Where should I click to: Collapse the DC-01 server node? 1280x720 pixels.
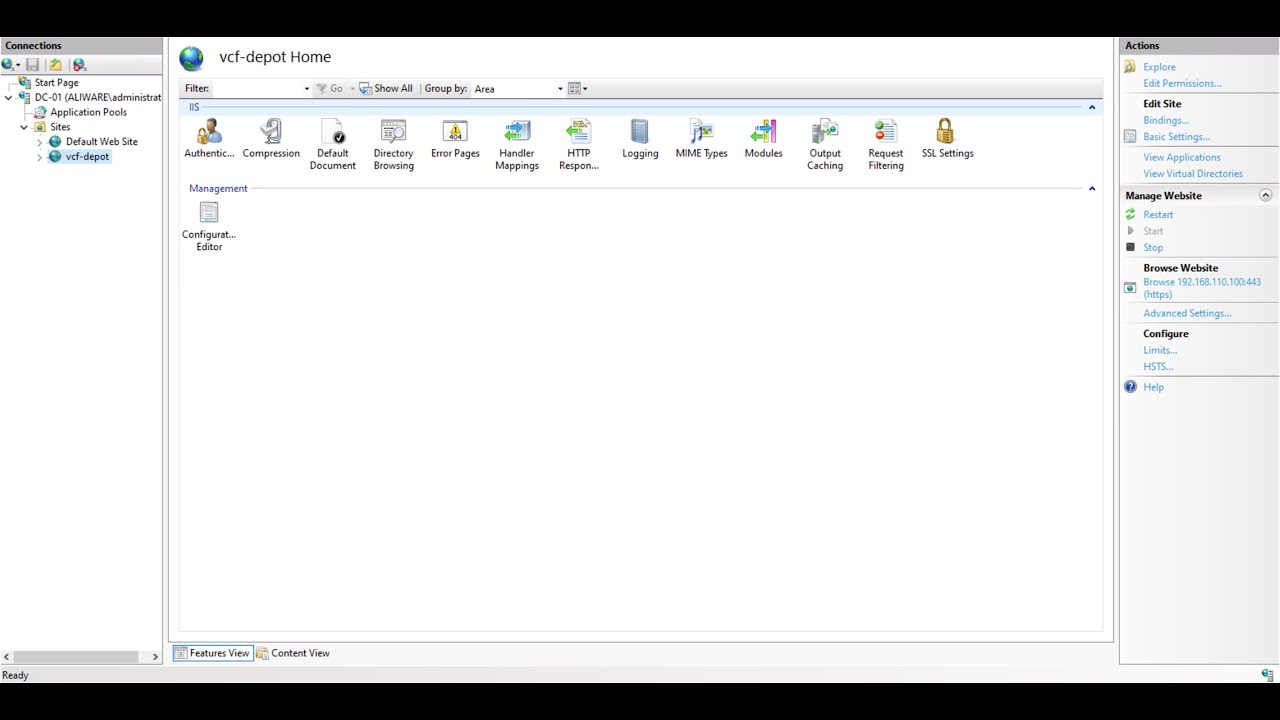click(9, 98)
